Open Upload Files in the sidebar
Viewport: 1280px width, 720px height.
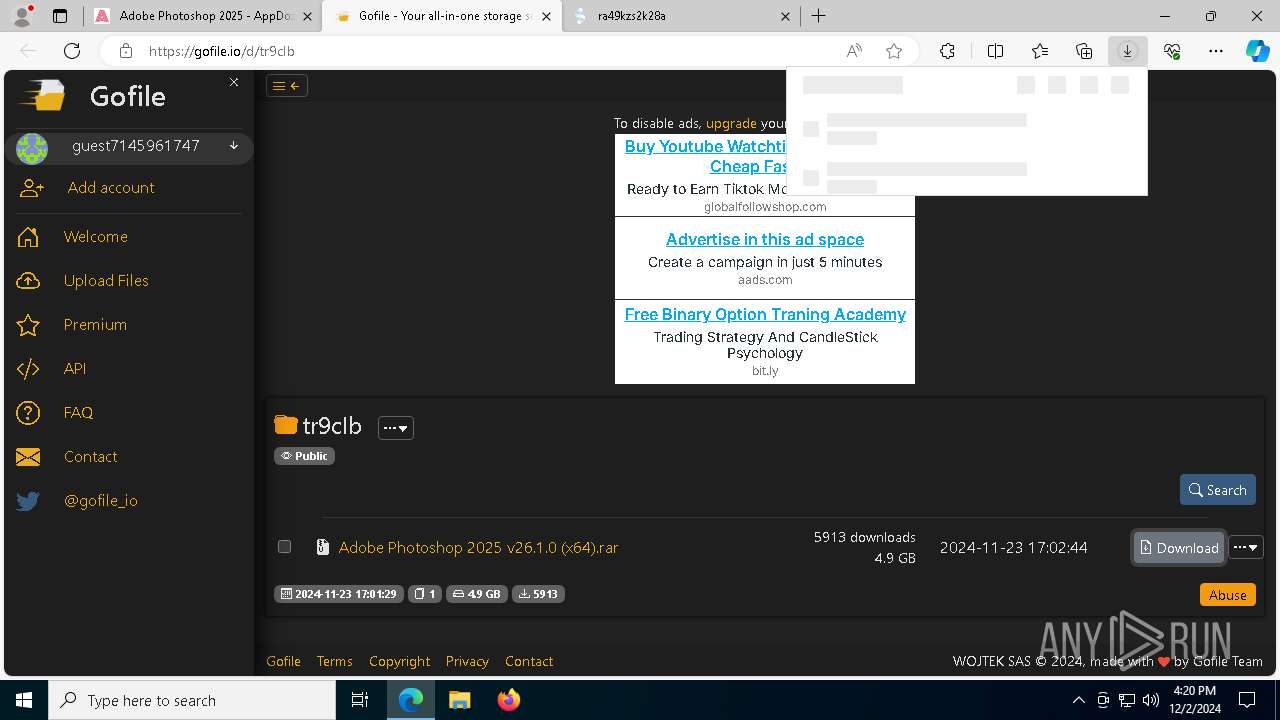click(106, 281)
